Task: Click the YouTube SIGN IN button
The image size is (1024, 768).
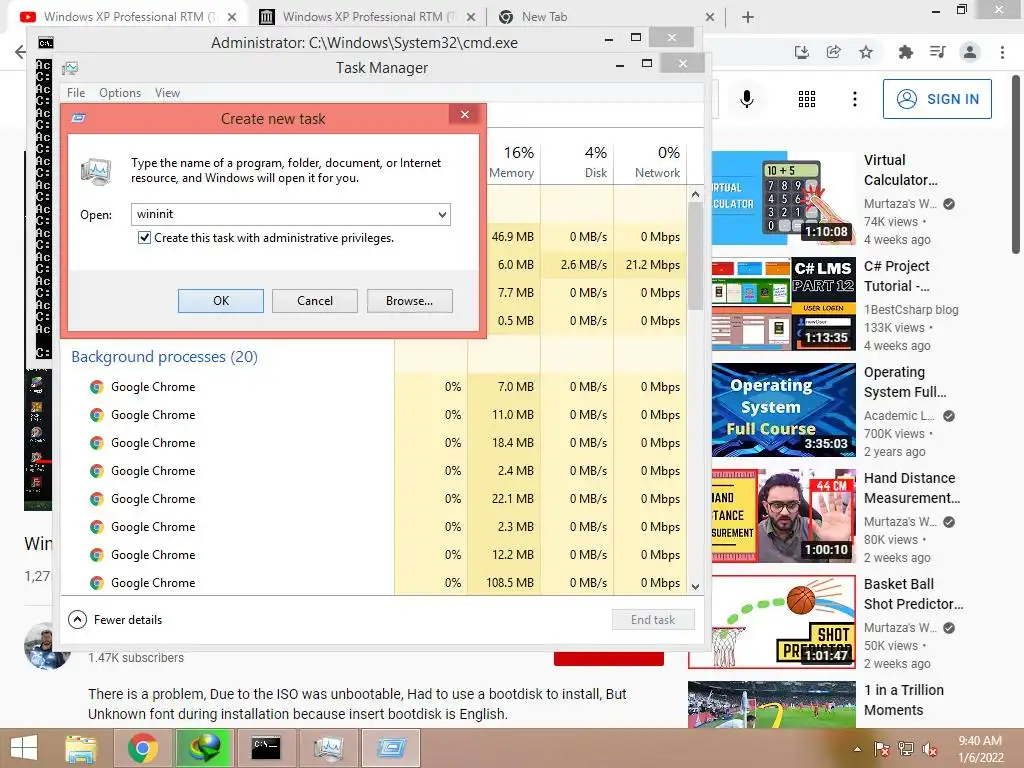Action: 937,99
